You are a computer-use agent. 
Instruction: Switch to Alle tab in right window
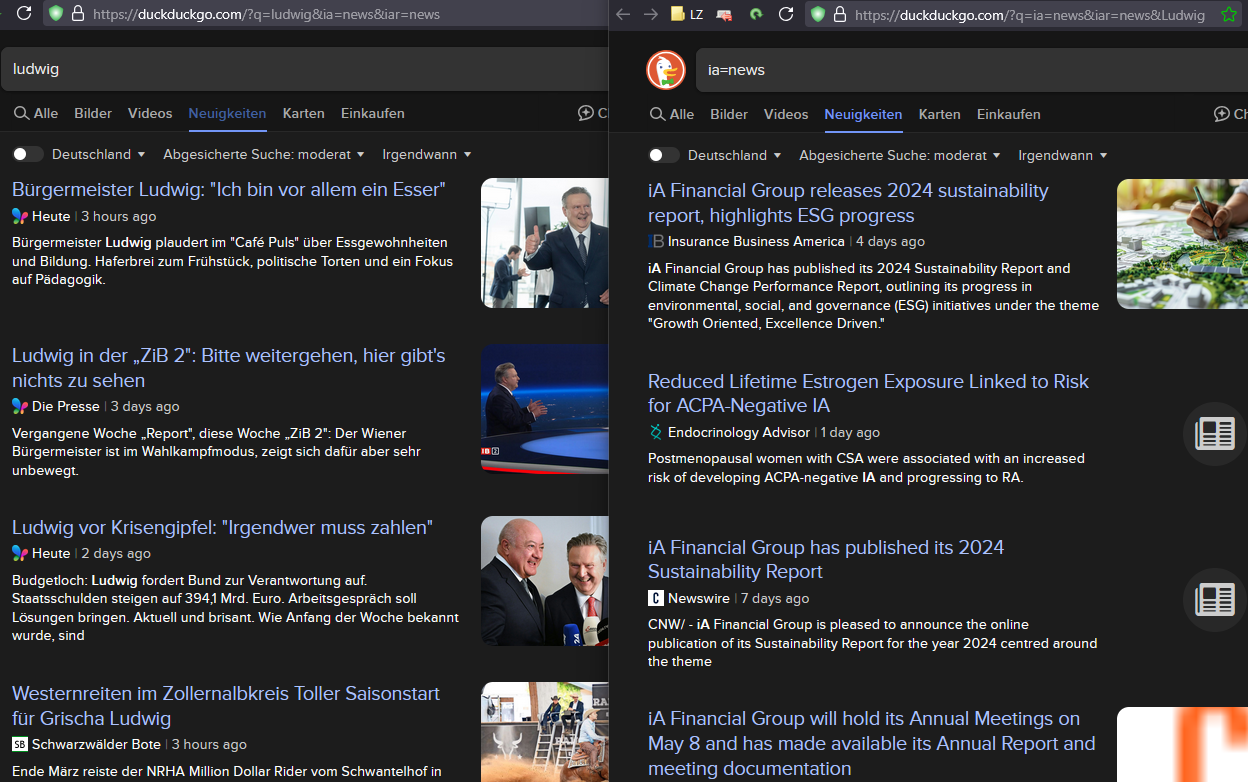pyautogui.click(x=672, y=114)
